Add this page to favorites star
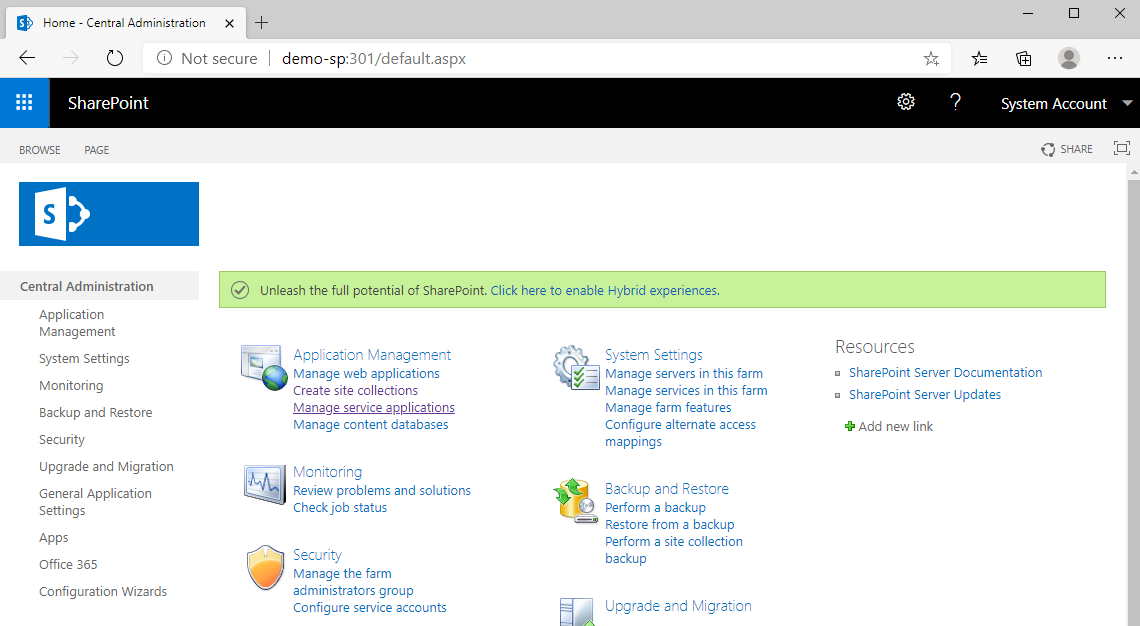Image resolution: width=1140 pixels, height=626 pixels. [931, 58]
